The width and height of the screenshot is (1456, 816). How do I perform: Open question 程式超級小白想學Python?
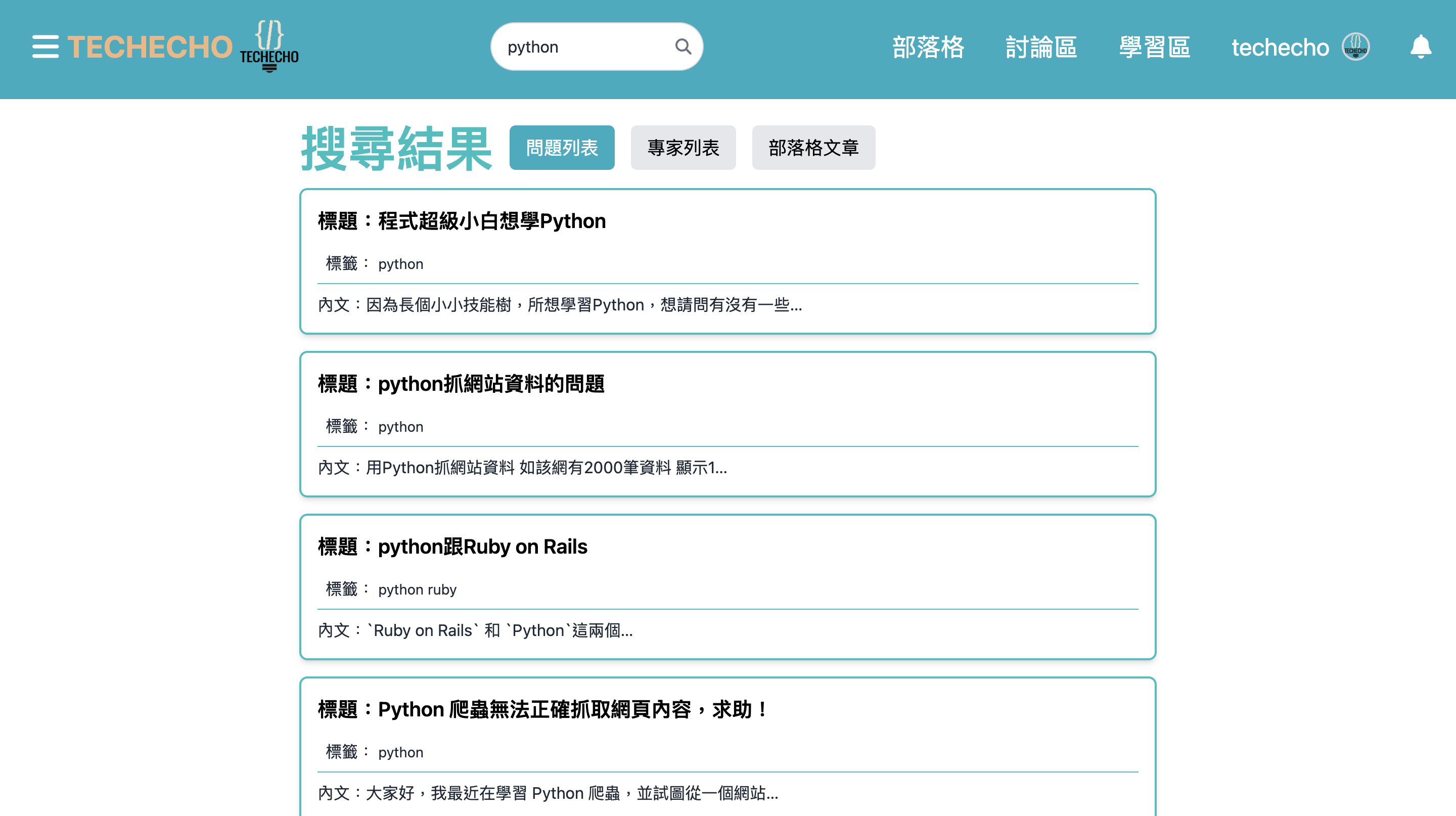coord(461,221)
